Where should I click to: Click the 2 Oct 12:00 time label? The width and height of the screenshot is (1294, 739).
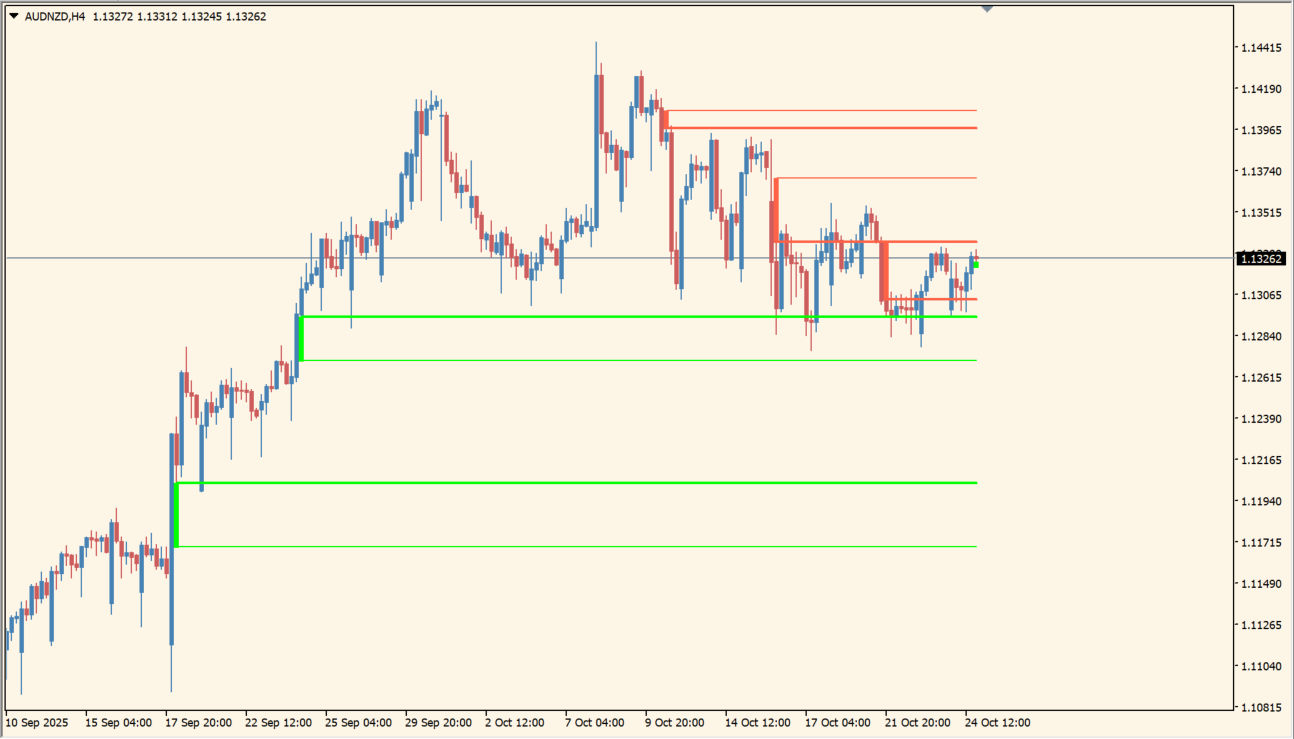point(515,722)
